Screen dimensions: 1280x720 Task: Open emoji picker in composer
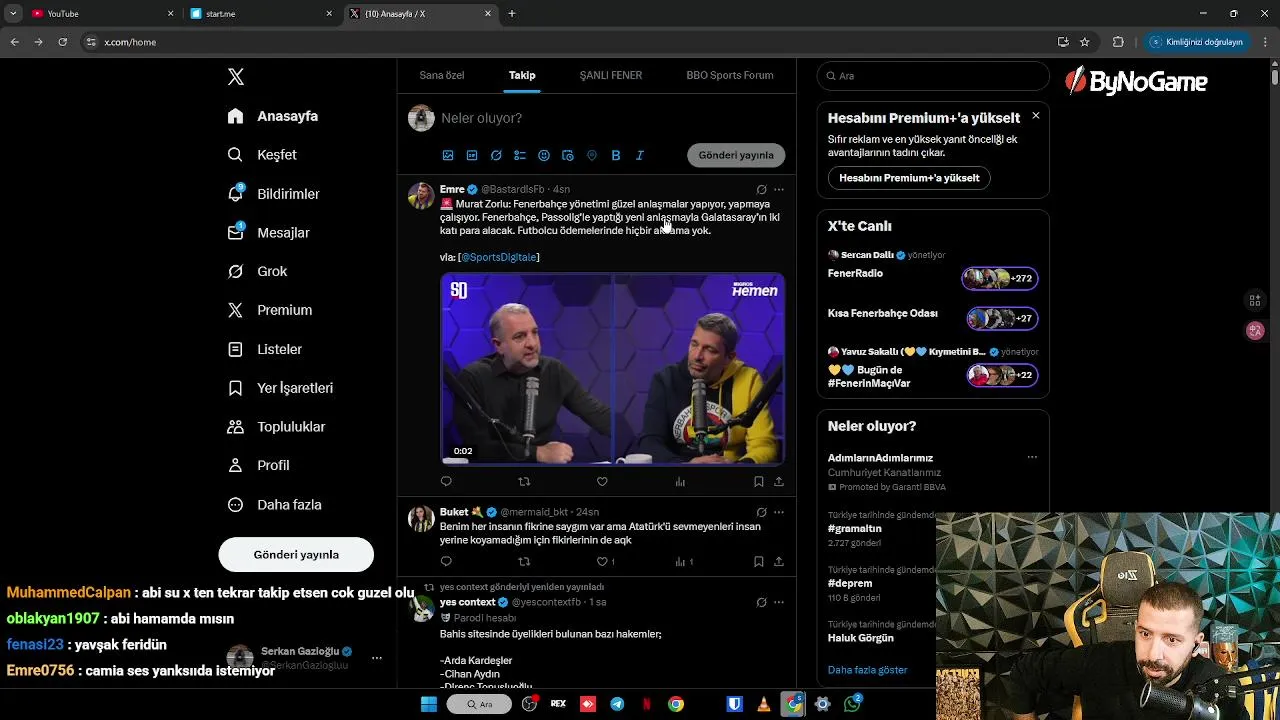[544, 155]
